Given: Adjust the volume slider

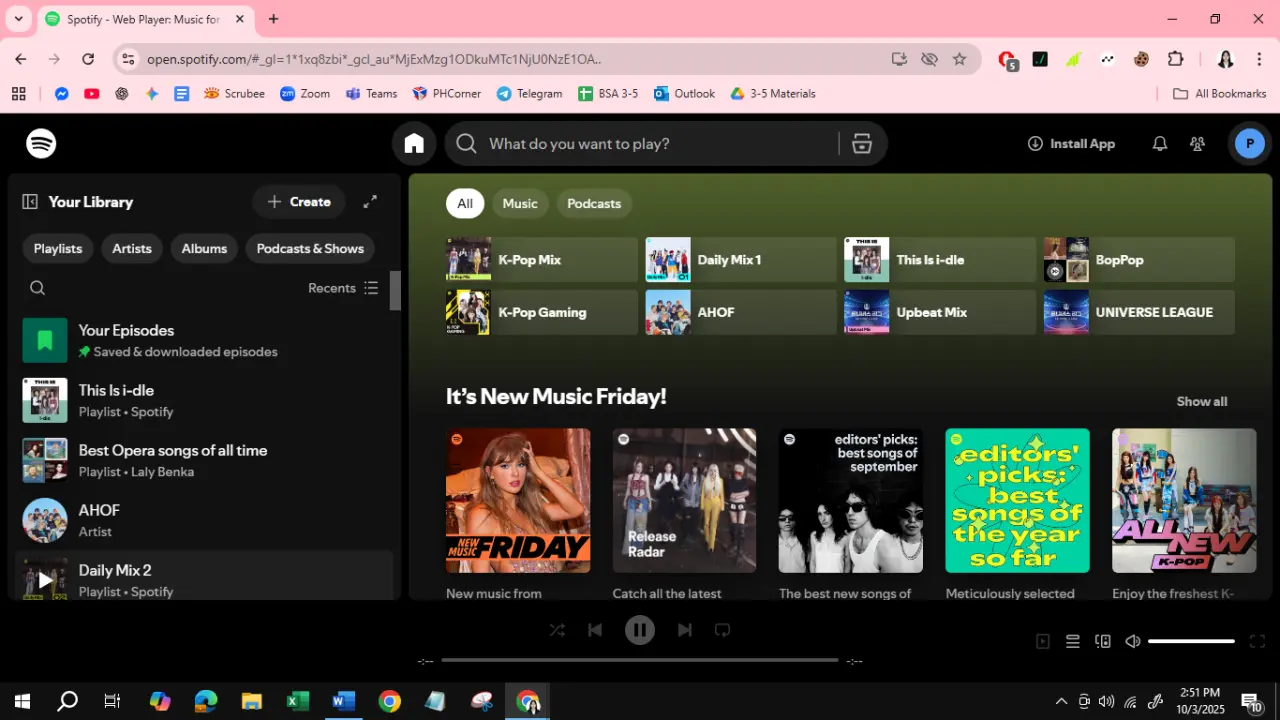Looking at the screenshot, I should click(x=1191, y=642).
